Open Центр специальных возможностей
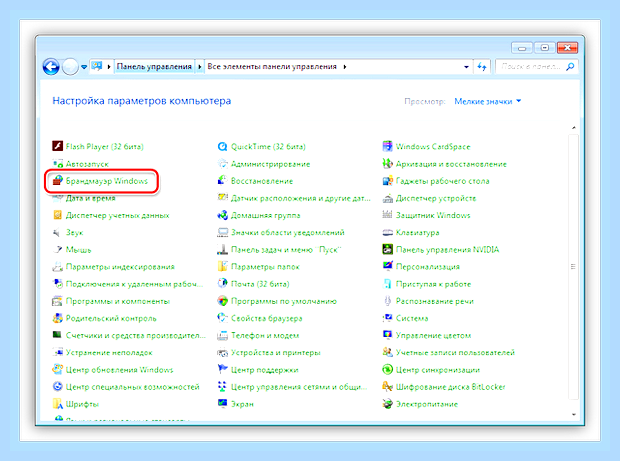Viewport: 620px width, 461px height. [x=132, y=387]
